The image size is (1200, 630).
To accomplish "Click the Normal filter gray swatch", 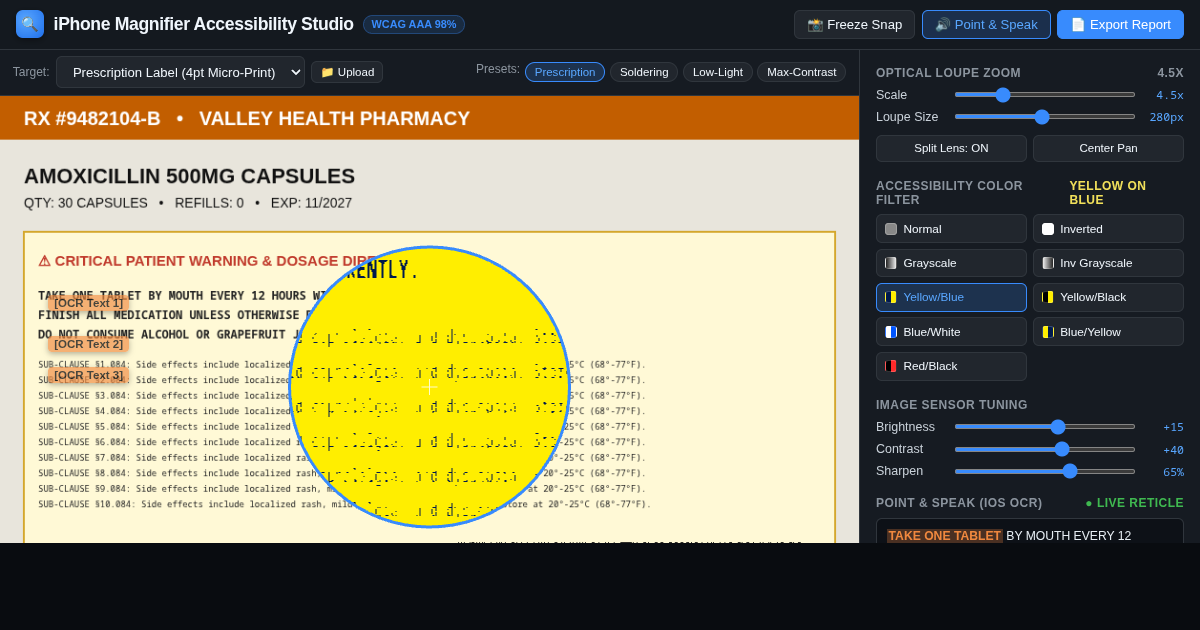I will (x=891, y=229).
